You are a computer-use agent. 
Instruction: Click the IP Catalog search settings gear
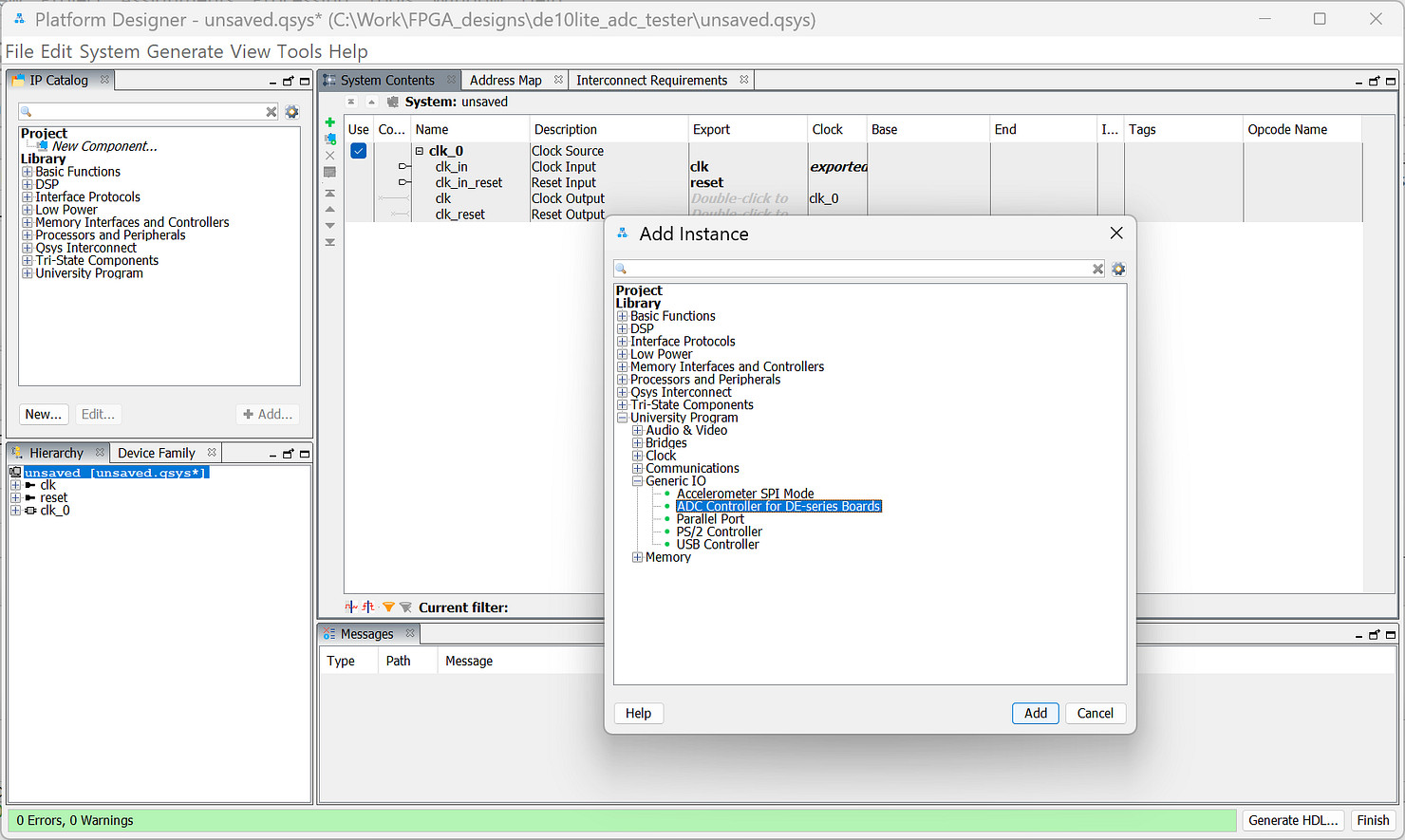point(291,112)
